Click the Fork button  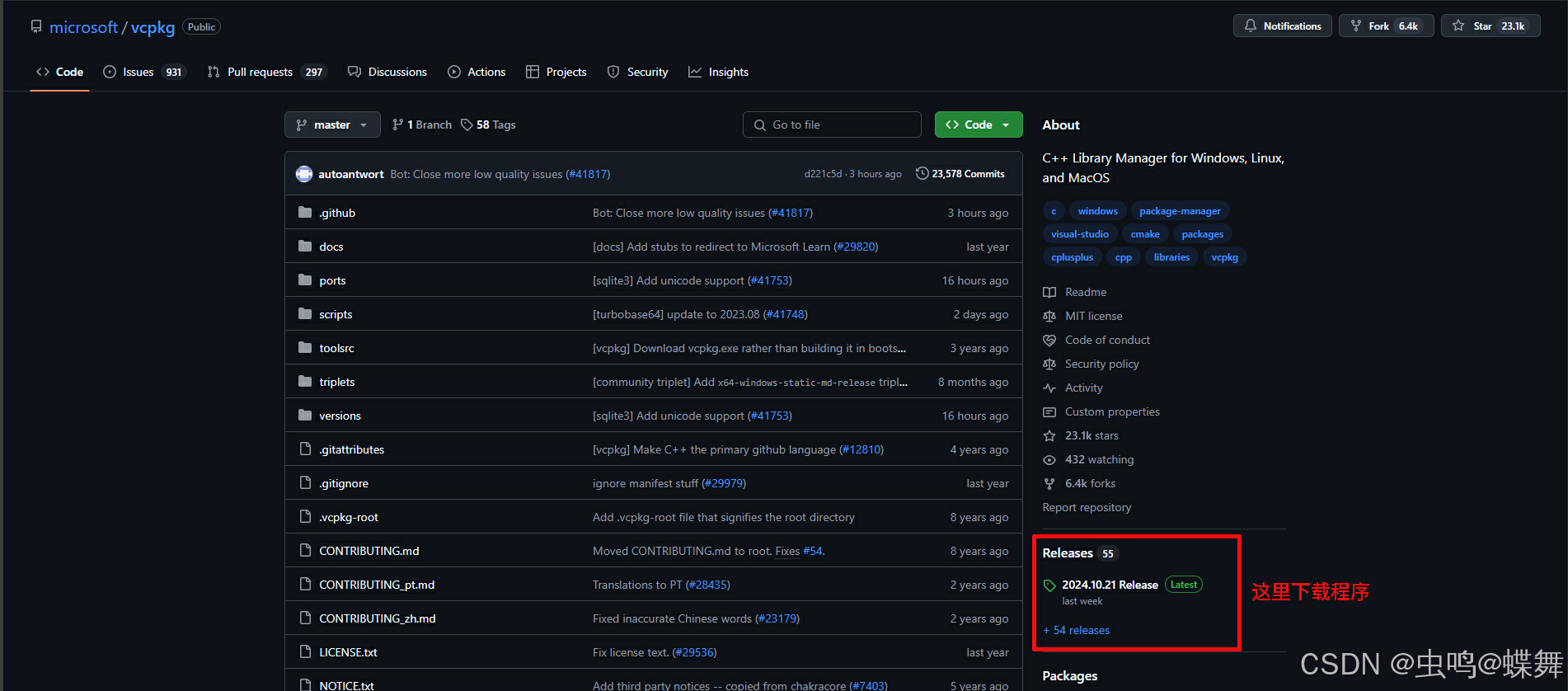pyautogui.click(x=1386, y=26)
